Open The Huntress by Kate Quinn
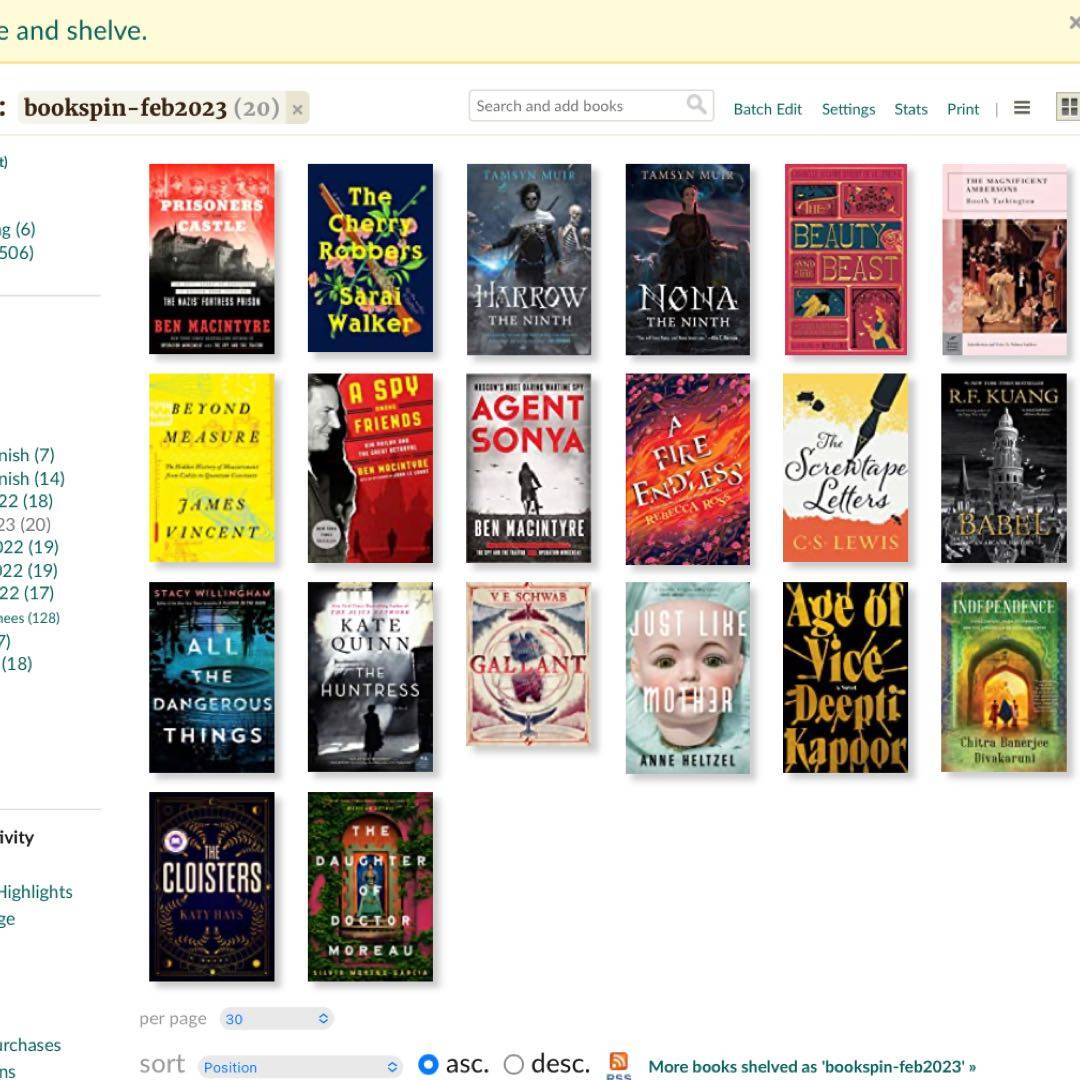 [x=371, y=676]
